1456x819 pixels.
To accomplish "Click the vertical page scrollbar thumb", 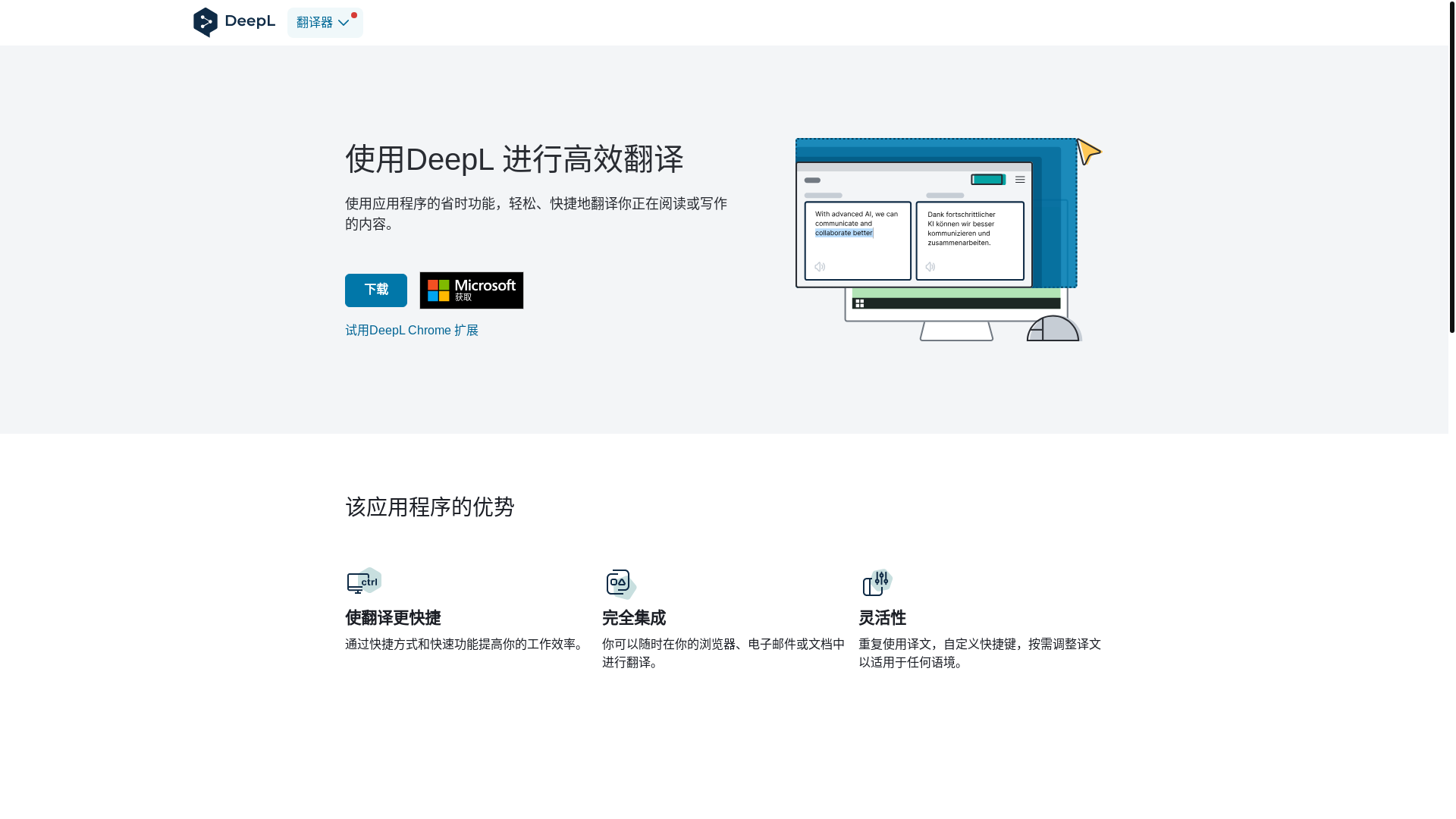I will [x=1451, y=167].
